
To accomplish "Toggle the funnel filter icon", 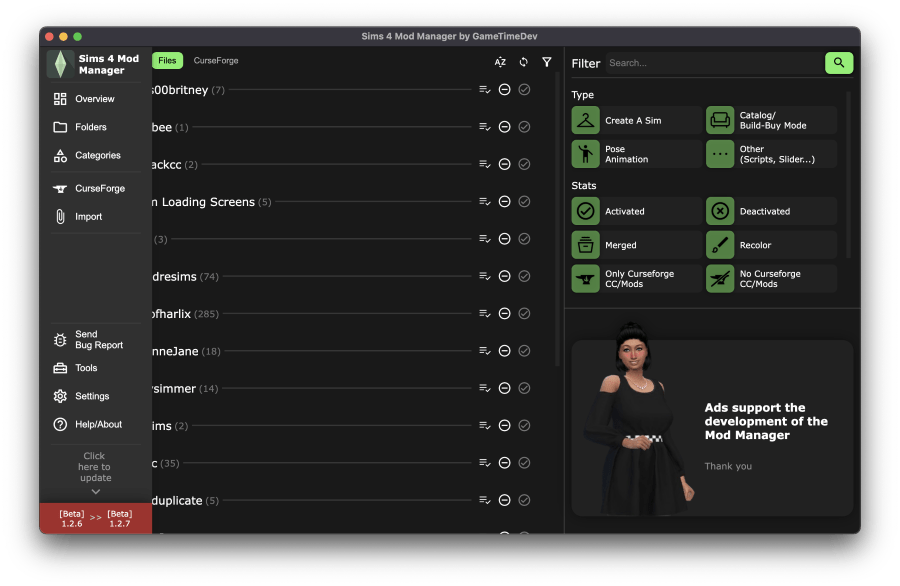I will tap(547, 62).
